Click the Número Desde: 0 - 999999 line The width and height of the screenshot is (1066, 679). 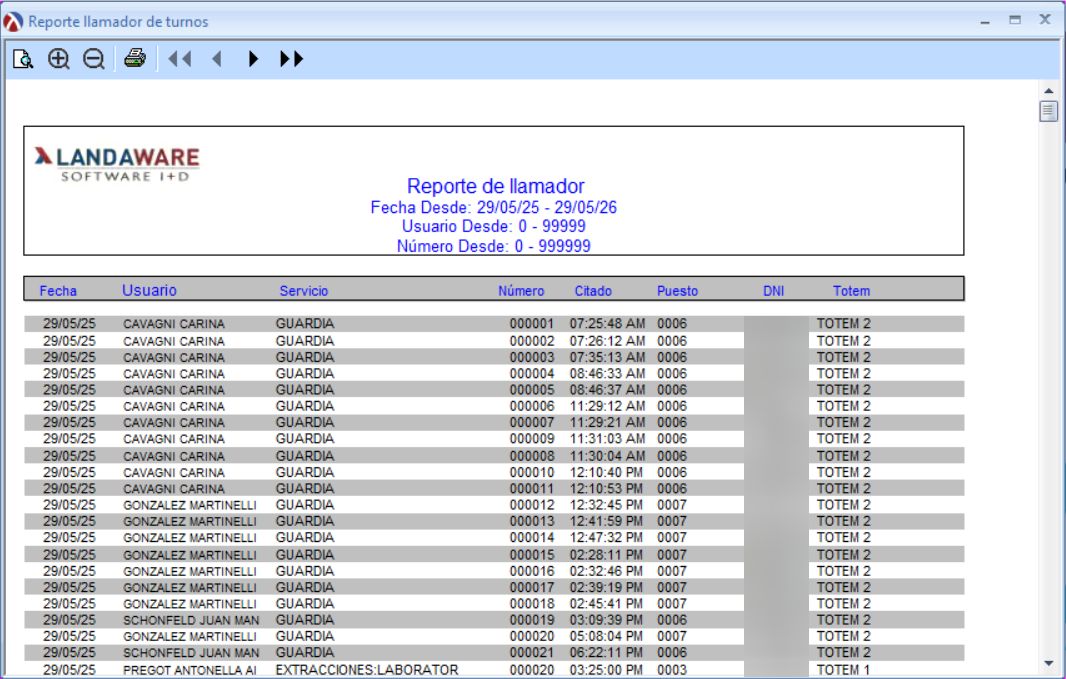pyautogui.click(x=494, y=246)
